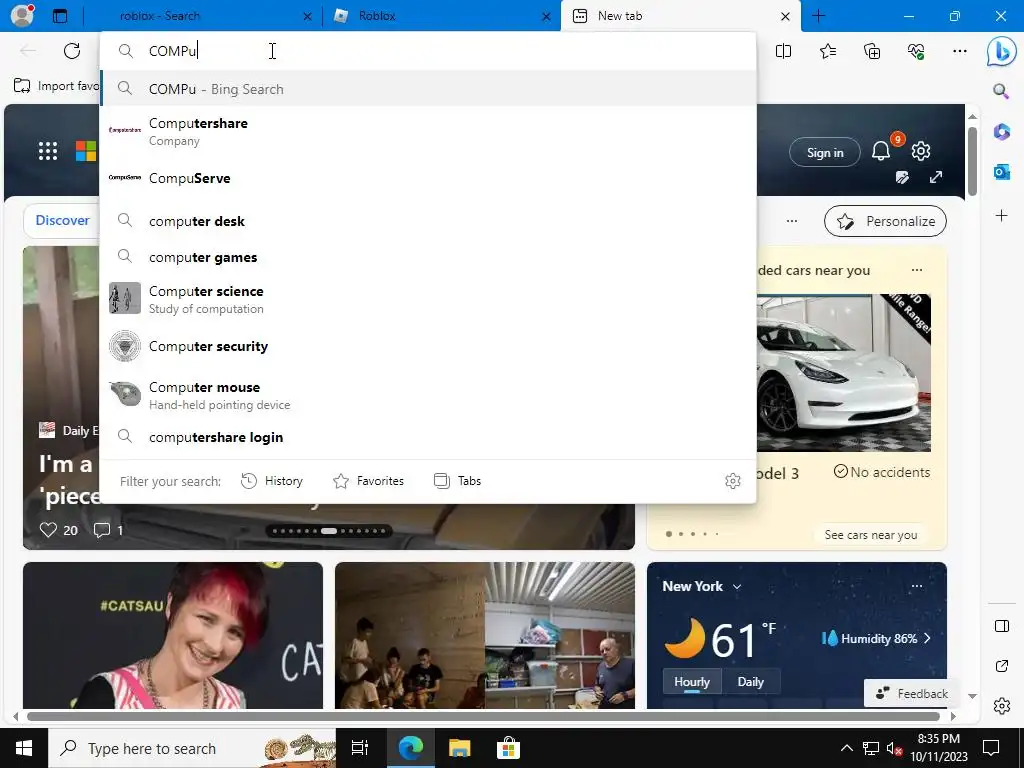Click the app launcher grid icon
Screen dimensions: 1024x768
click(48, 152)
